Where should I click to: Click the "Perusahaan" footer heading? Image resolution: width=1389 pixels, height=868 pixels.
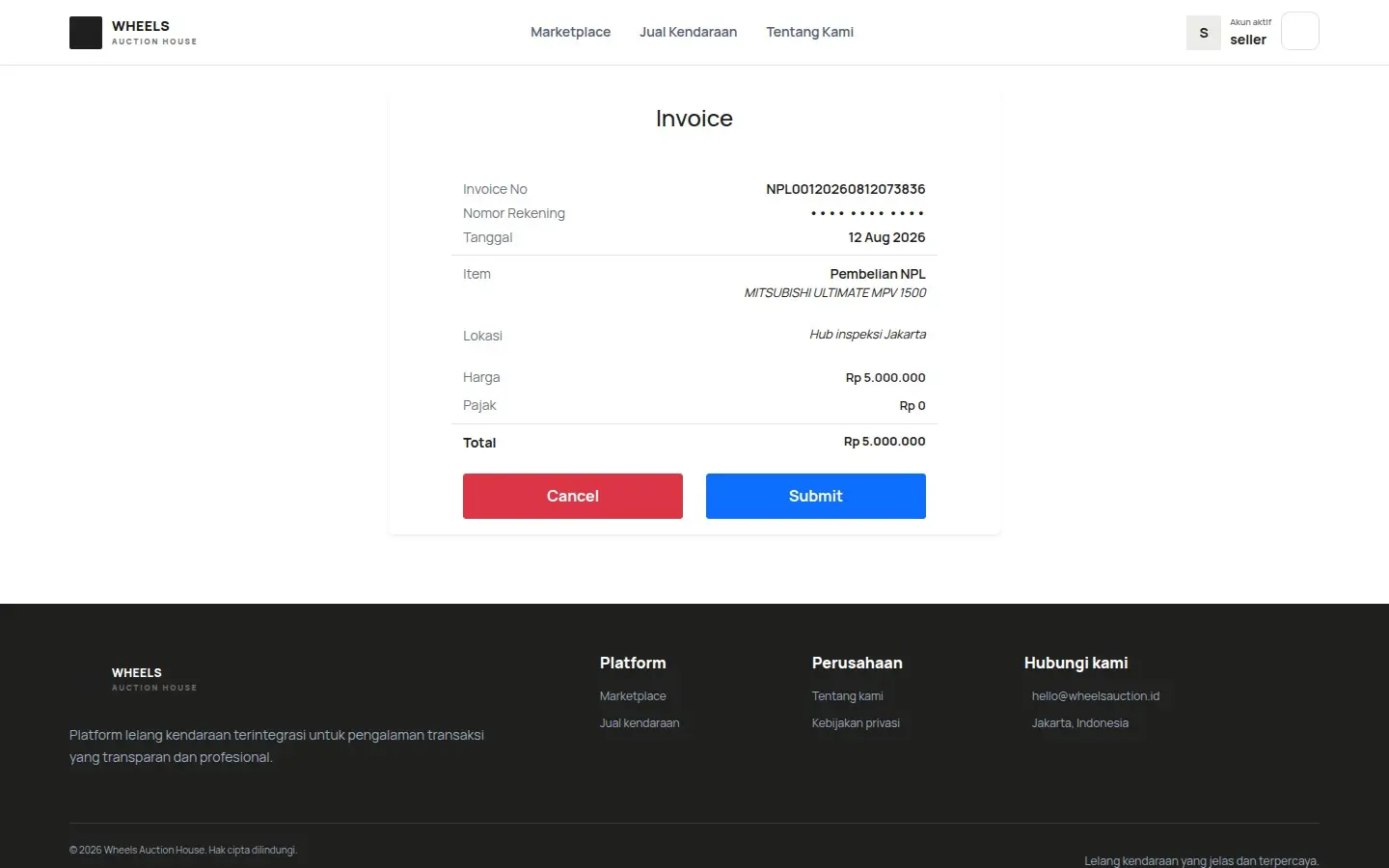tap(858, 663)
